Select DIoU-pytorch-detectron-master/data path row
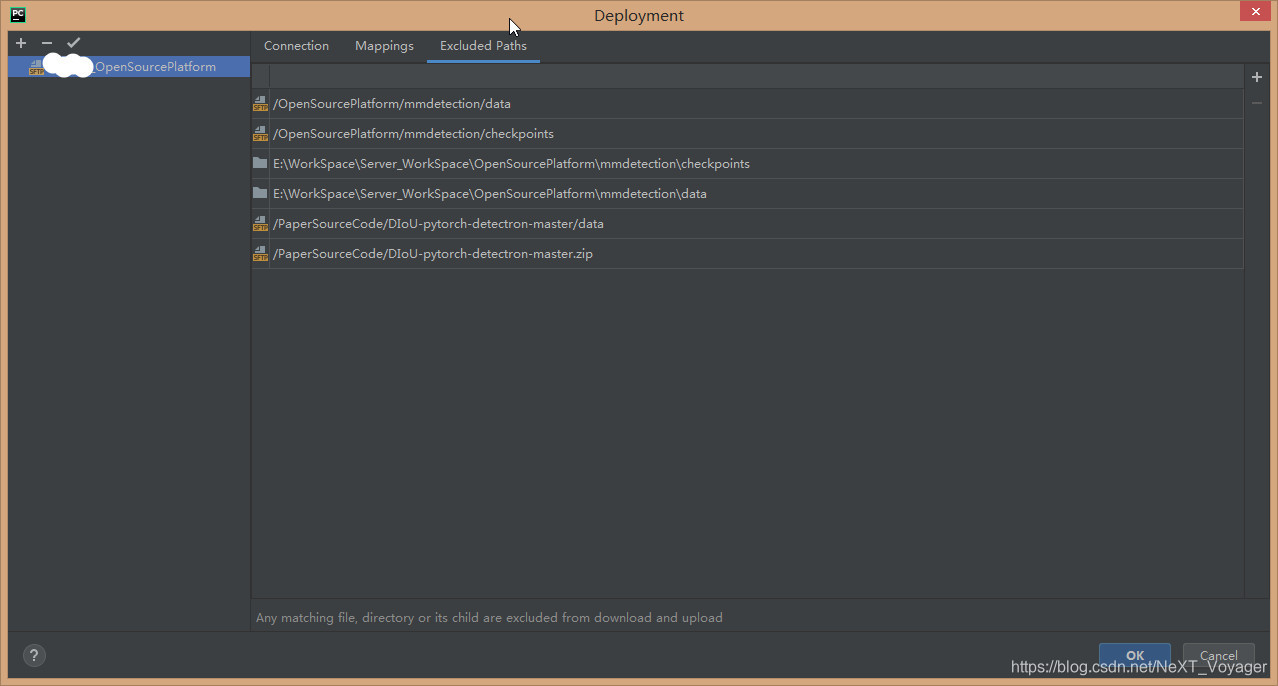 [x=747, y=224]
